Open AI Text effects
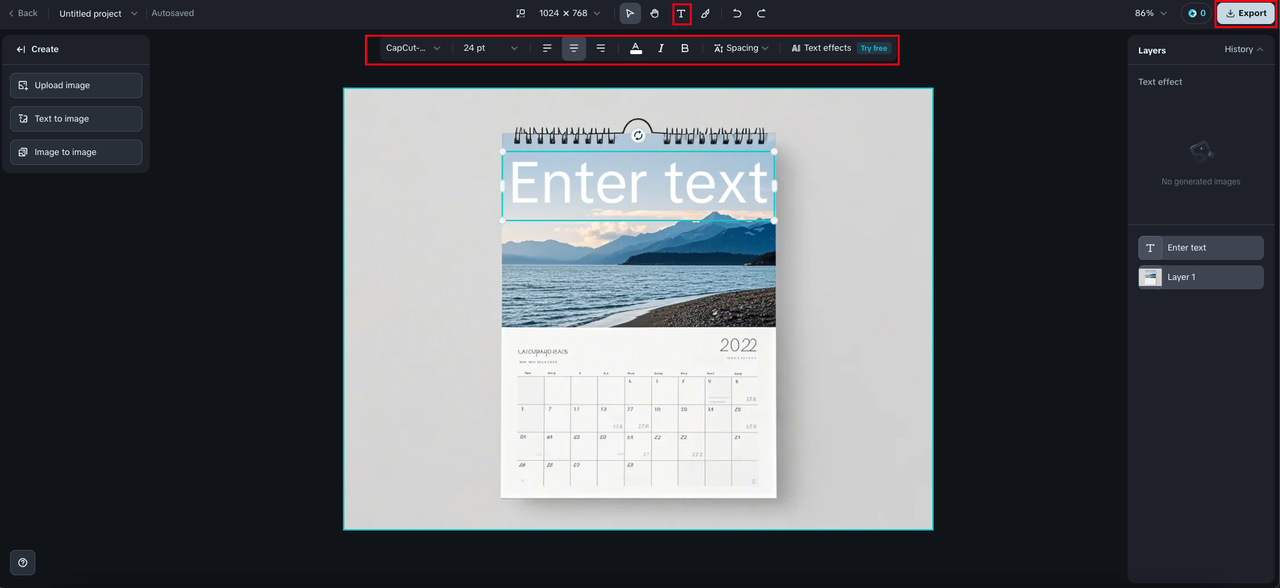This screenshot has height=588, width=1280. 821,48
